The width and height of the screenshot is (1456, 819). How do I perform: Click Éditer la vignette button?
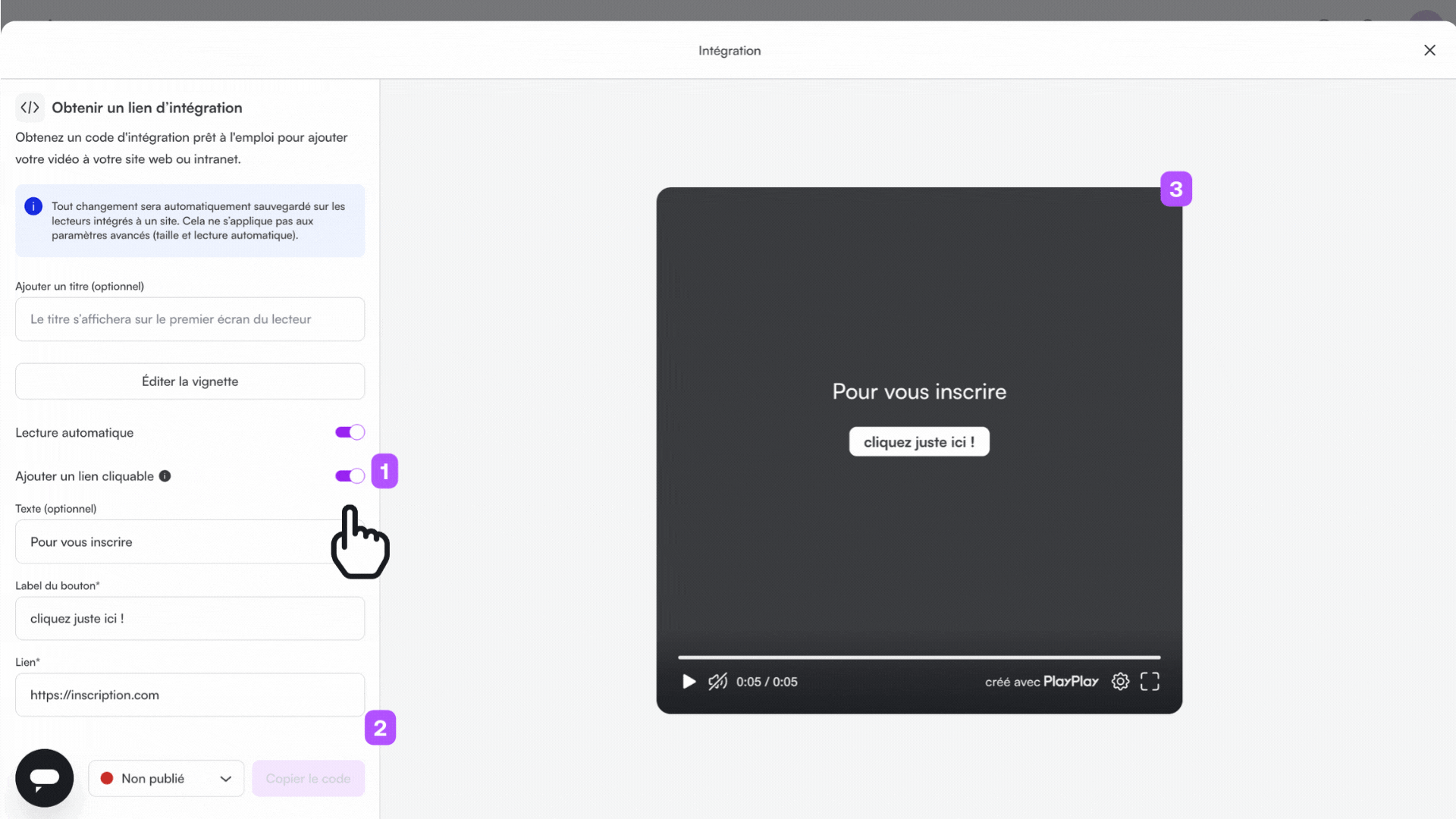(190, 381)
